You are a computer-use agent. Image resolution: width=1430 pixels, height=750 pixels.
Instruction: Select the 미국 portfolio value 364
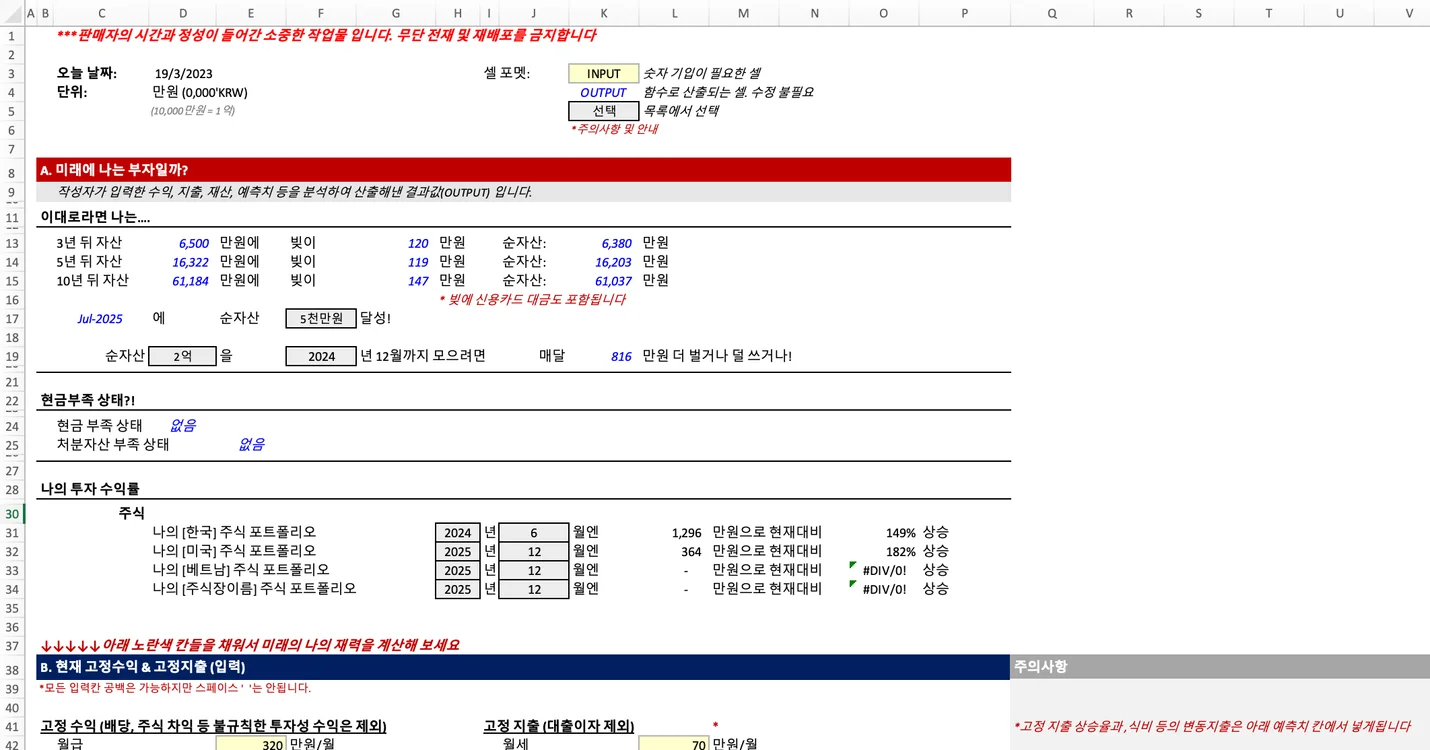(692, 552)
